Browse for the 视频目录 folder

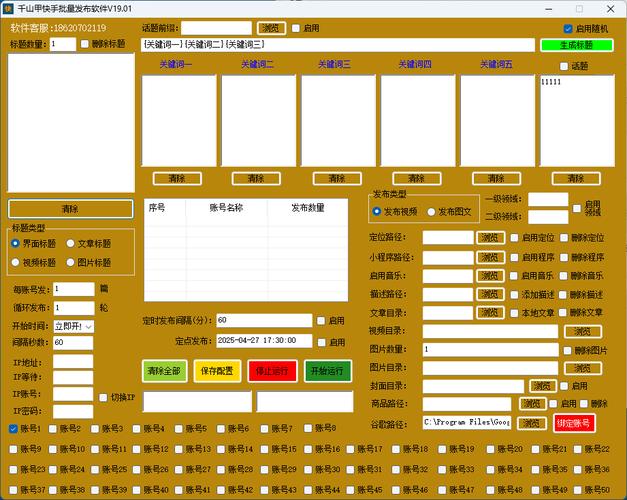pyautogui.click(x=582, y=331)
